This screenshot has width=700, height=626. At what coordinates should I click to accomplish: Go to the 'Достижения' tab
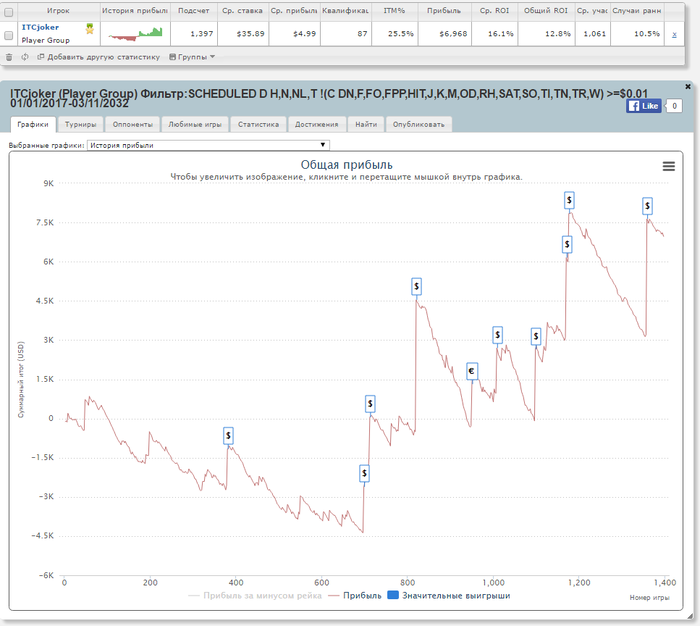[x=316, y=125]
